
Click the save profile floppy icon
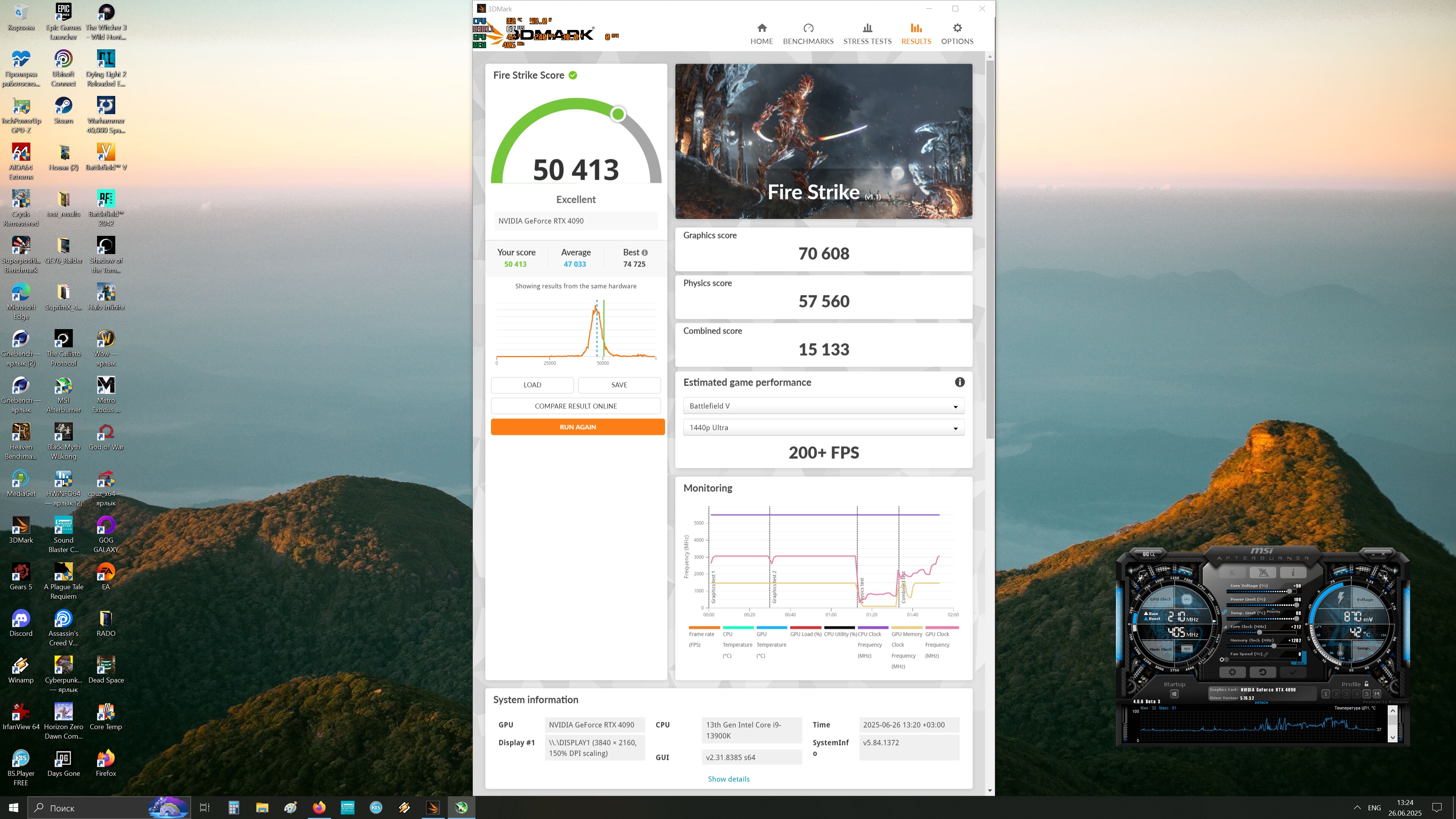click(x=1377, y=694)
